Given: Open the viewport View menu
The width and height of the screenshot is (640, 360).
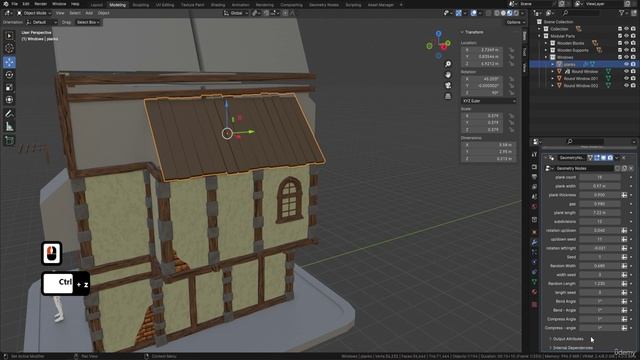Looking at the screenshot, I should (60, 13).
